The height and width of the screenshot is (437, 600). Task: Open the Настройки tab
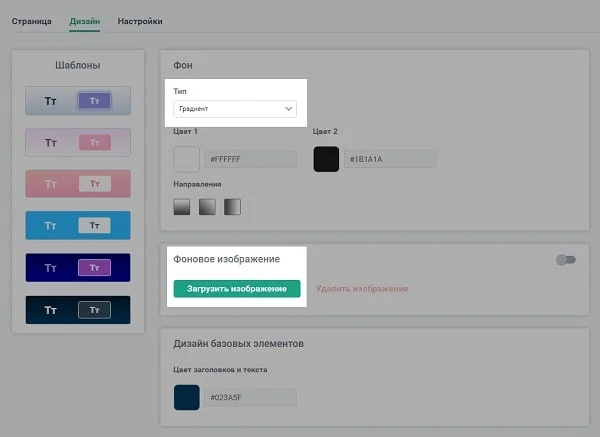pos(140,21)
